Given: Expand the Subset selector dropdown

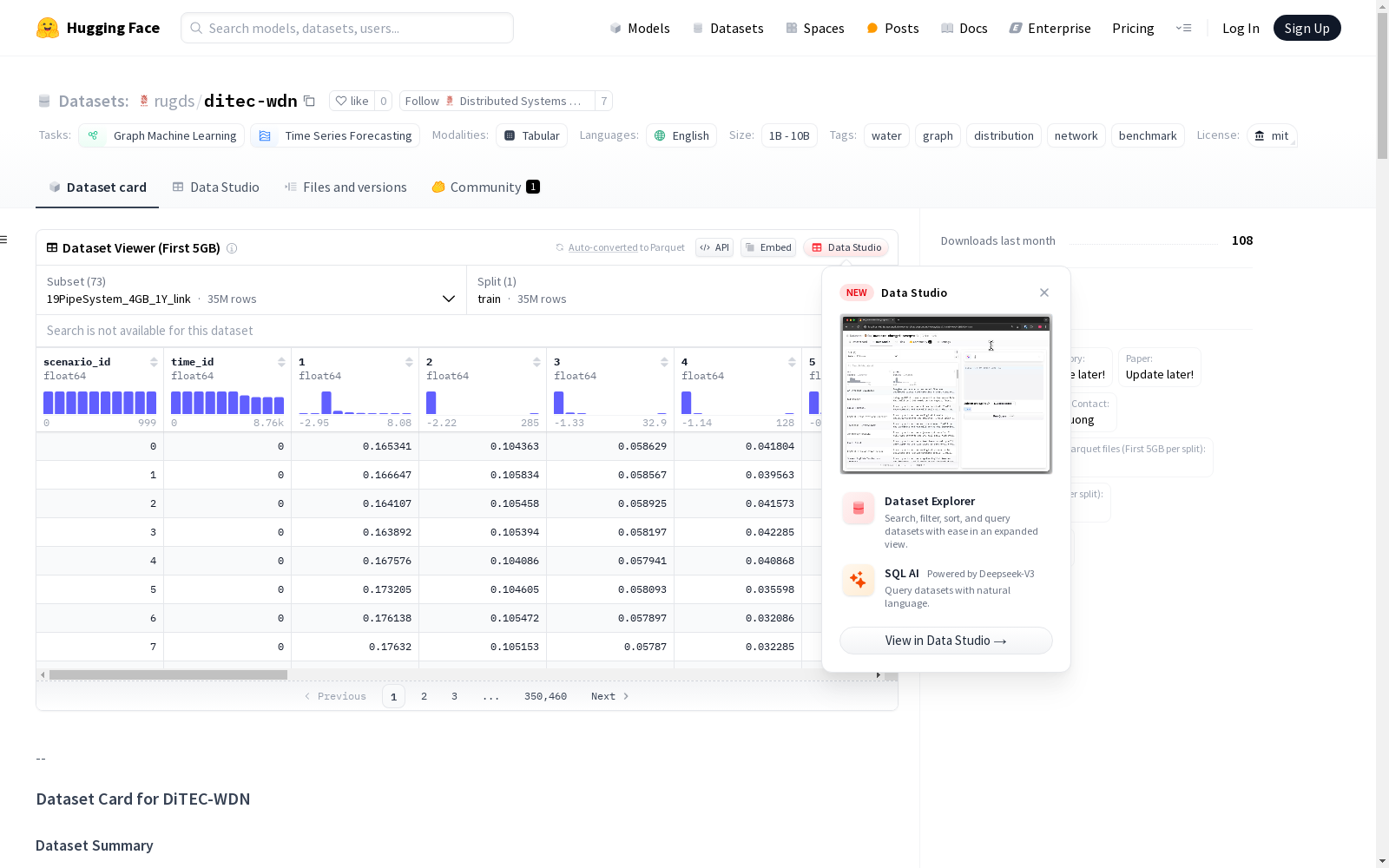Looking at the screenshot, I should point(252,290).
